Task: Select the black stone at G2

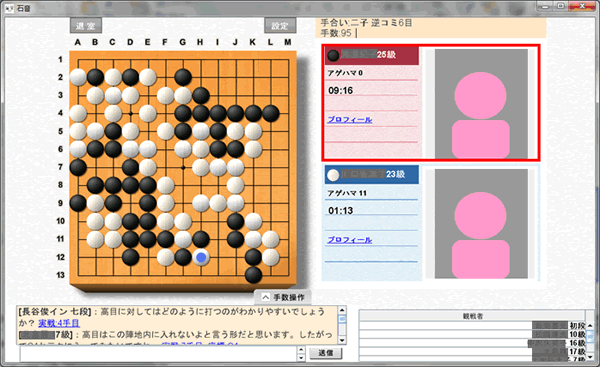Action: tap(183, 77)
